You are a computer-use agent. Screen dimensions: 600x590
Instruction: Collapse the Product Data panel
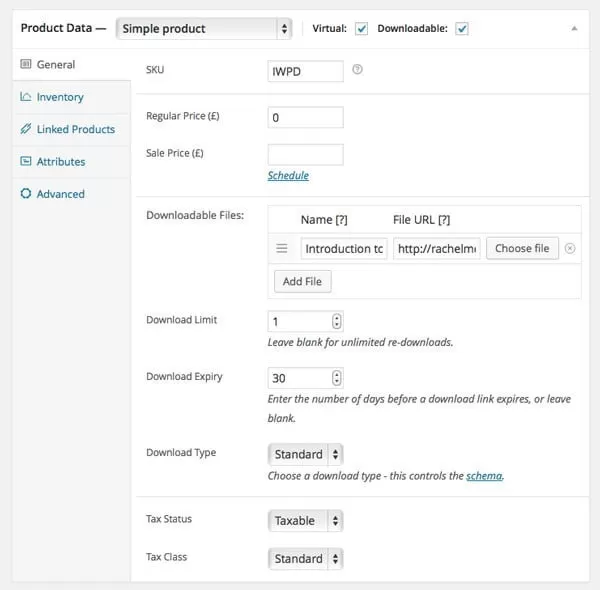point(574,28)
